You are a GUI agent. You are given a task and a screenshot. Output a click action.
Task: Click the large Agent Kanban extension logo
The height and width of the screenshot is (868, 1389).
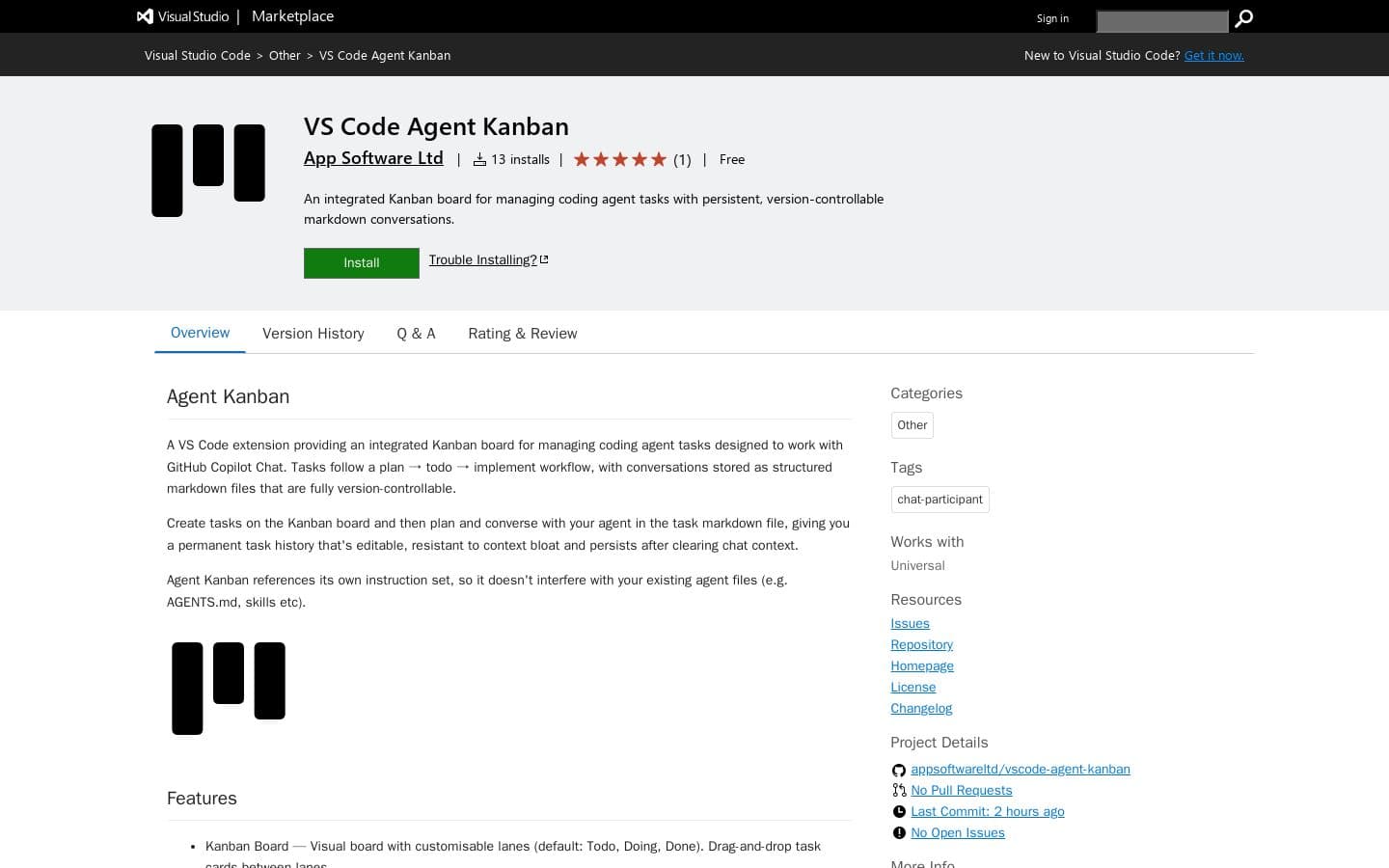[208, 170]
